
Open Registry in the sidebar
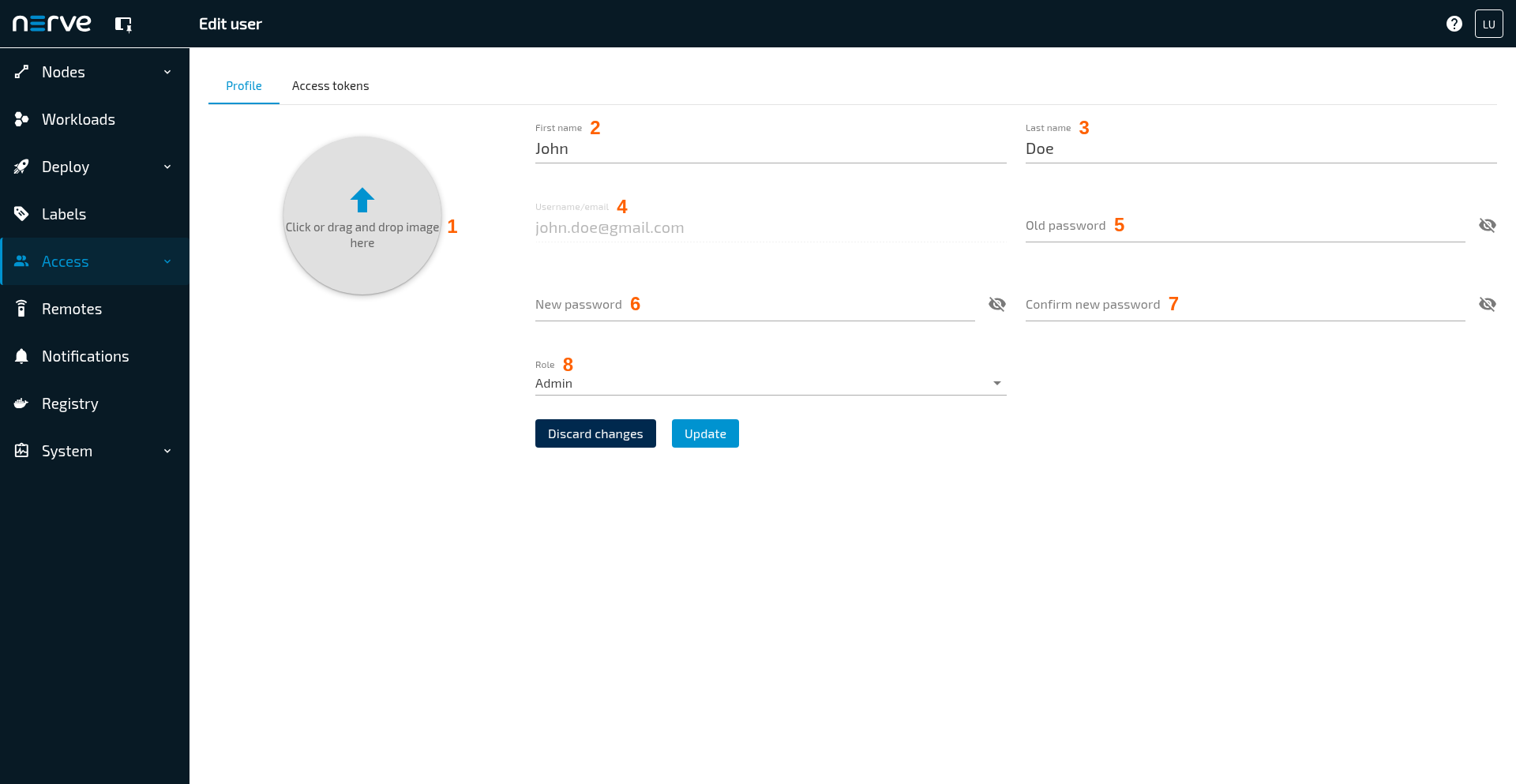point(95,403)
